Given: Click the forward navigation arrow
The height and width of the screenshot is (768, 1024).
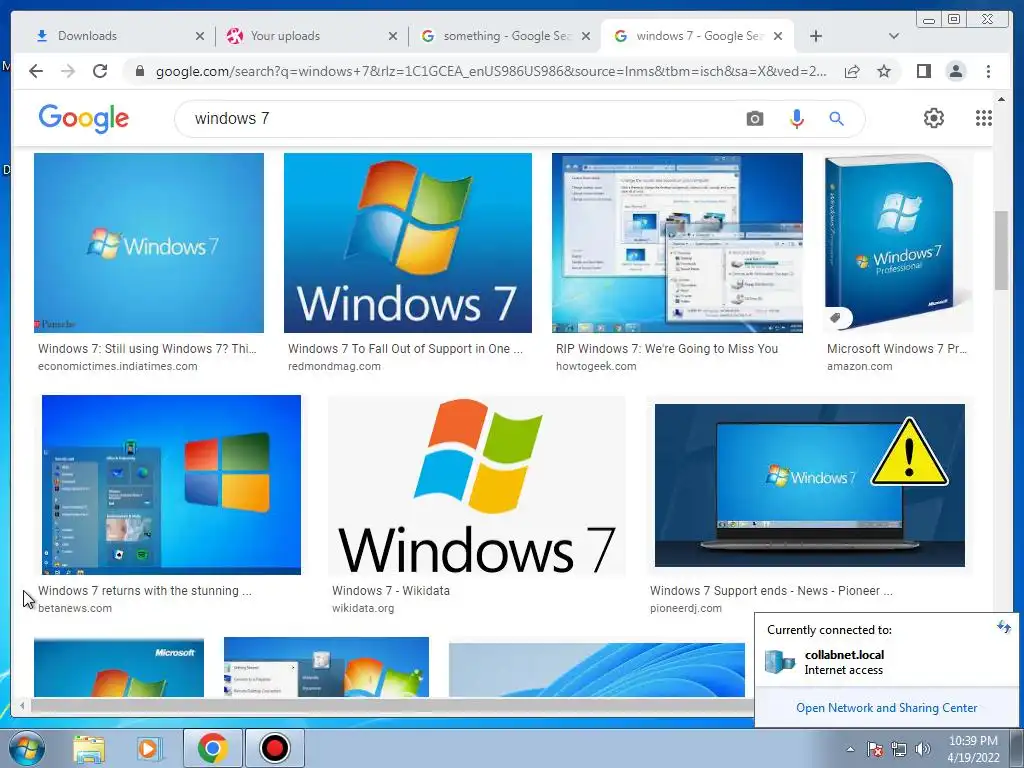Looking at the screenshot, I should (x=68, y=71).
